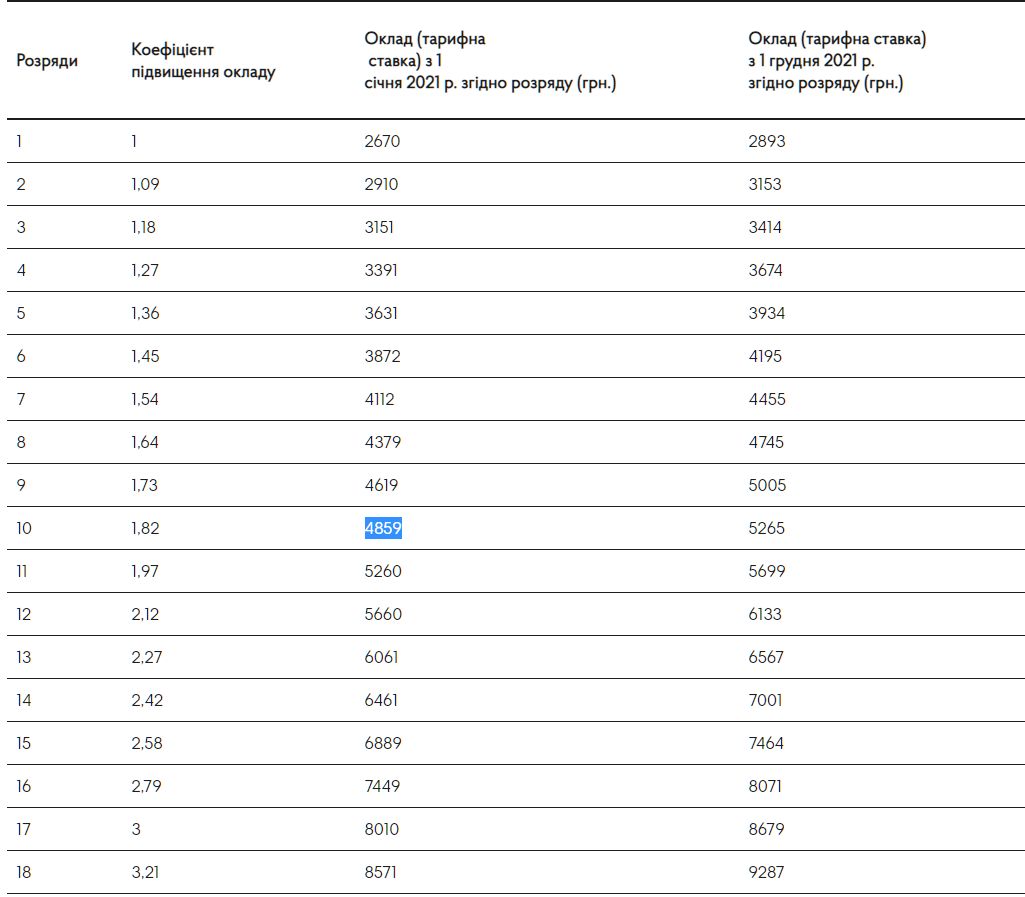The height and width of the screenshot is (897, 1025).
Task: Select the salary value 8010
Action: (x=382, y=829)
